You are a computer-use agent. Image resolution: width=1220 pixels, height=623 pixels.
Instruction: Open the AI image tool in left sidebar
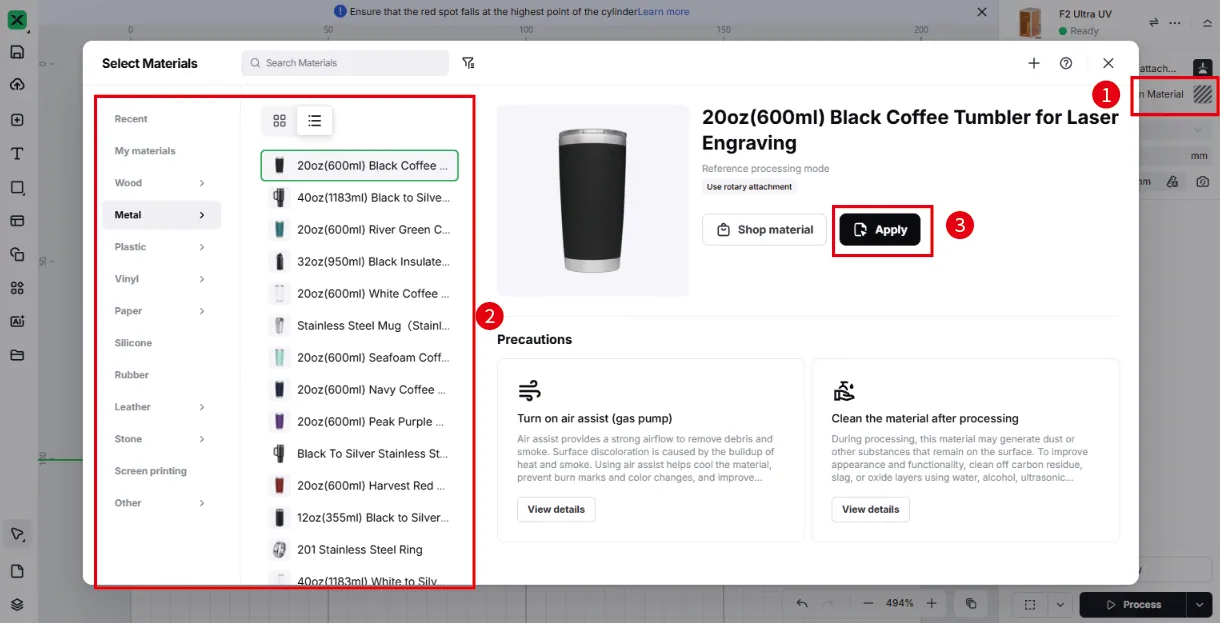click(17, 322)
